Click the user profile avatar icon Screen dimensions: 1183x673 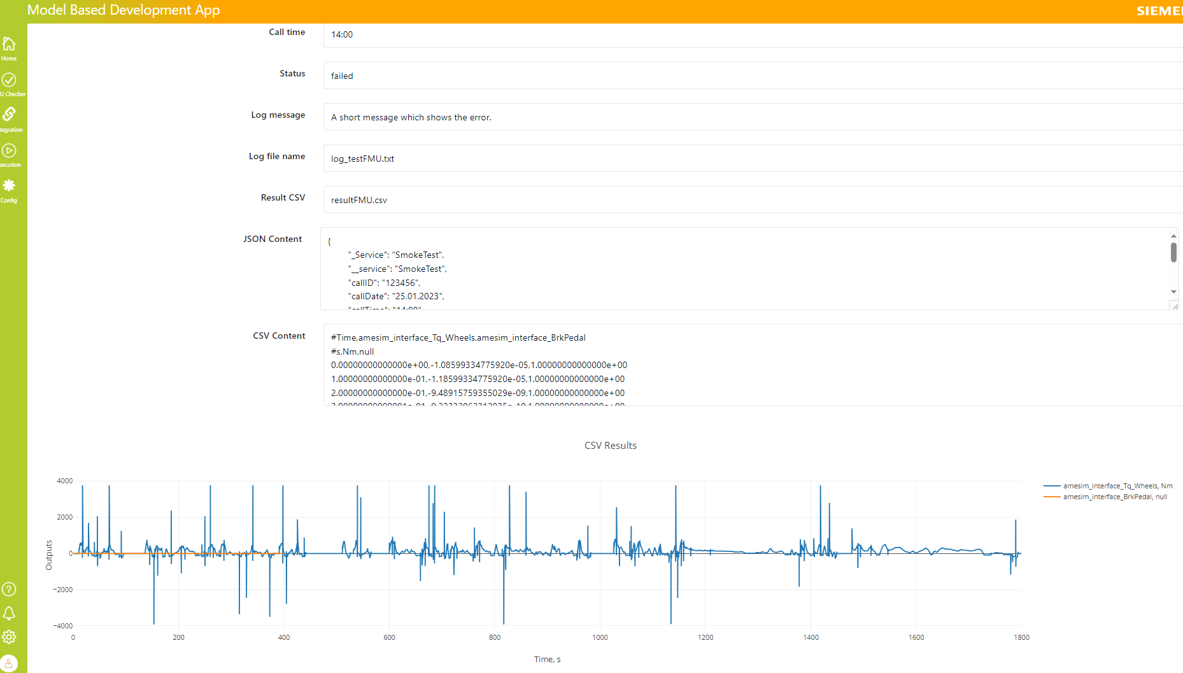click(9, 663)
